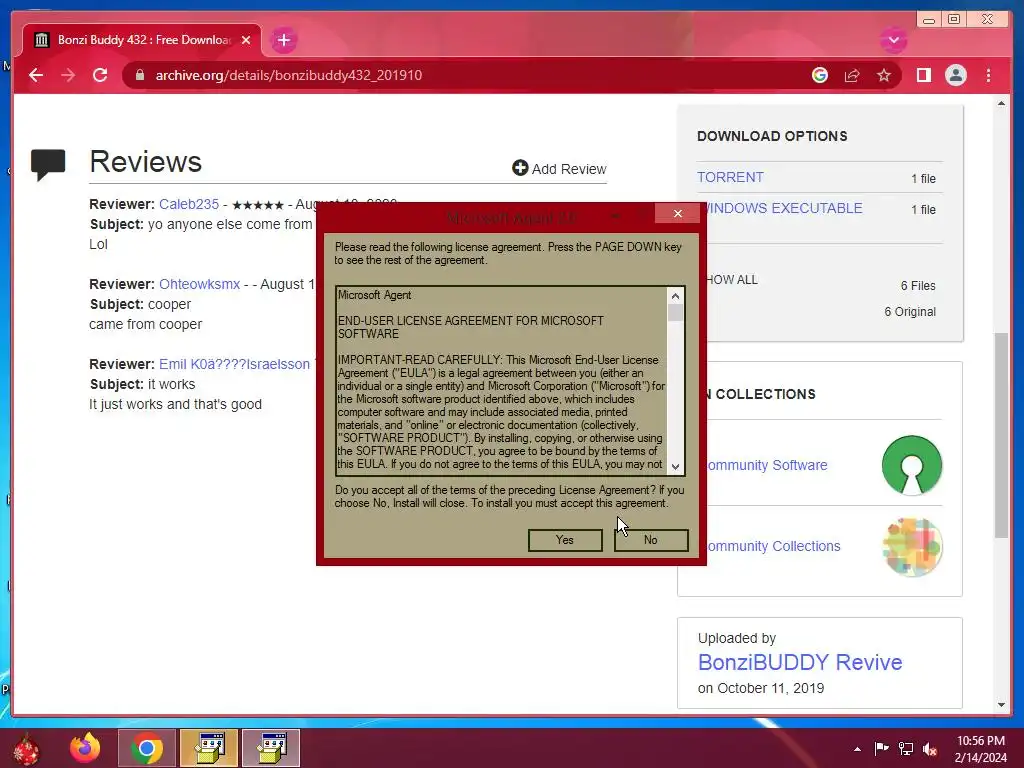This screenshot has width=1024, height=768.
Task: Open the Start menu orb
Action: point(26,749)
